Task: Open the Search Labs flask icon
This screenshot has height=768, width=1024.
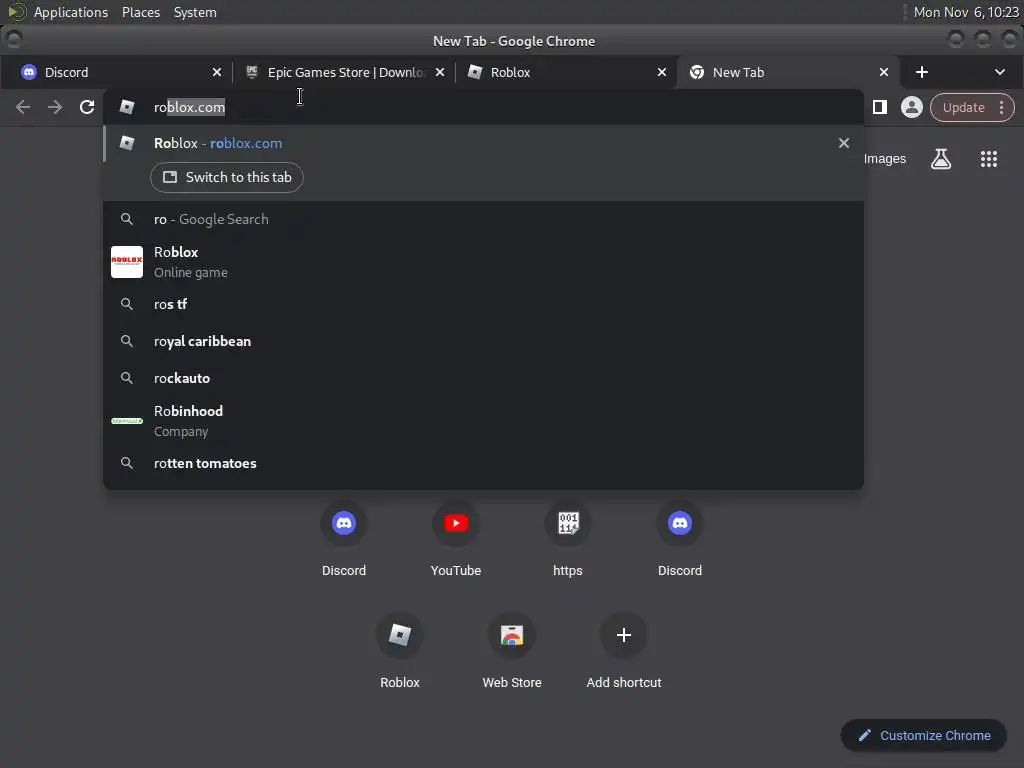Action: [x=940, y=159]
